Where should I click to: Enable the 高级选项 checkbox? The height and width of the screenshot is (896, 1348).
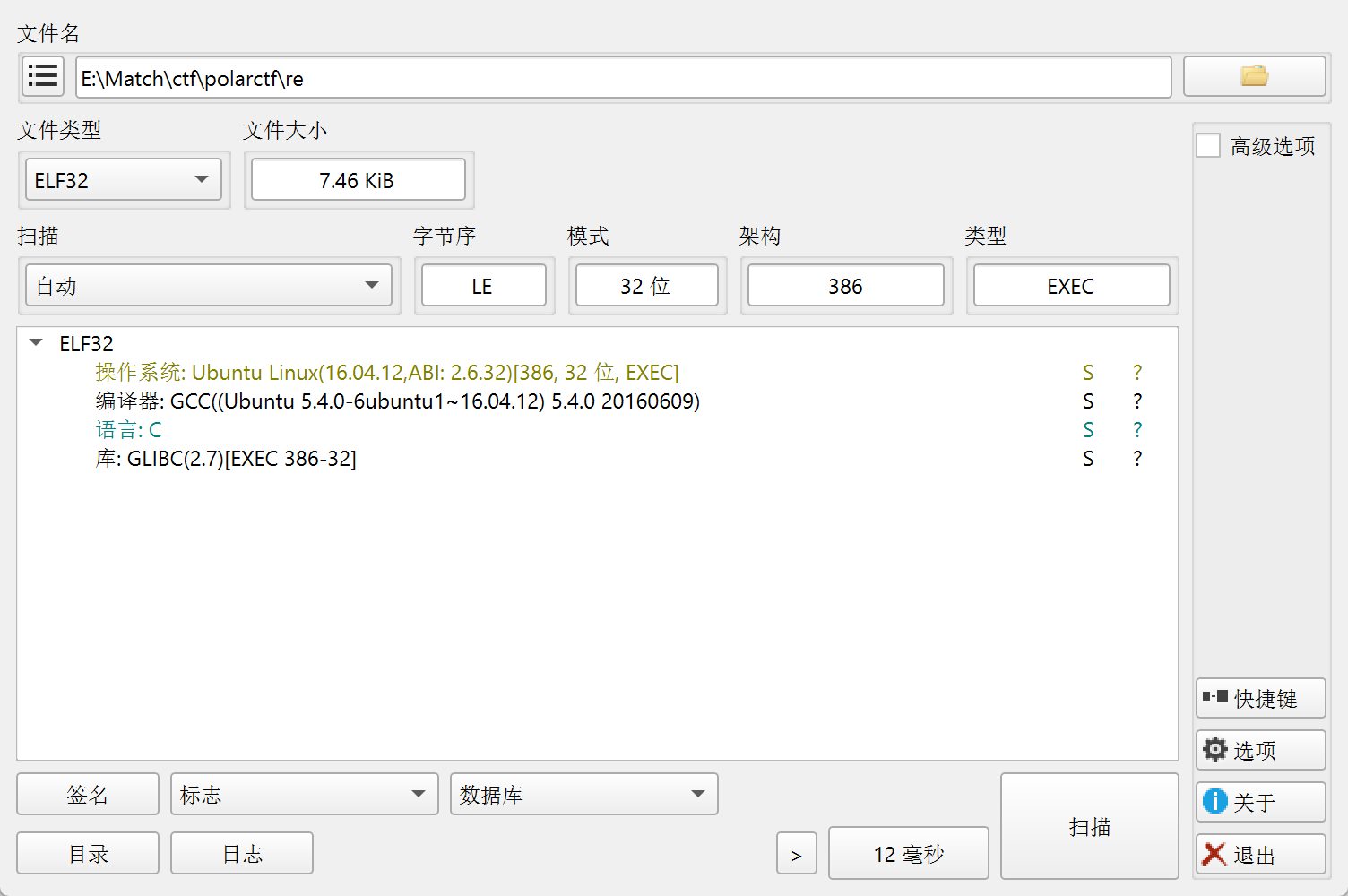point(1208,145)
